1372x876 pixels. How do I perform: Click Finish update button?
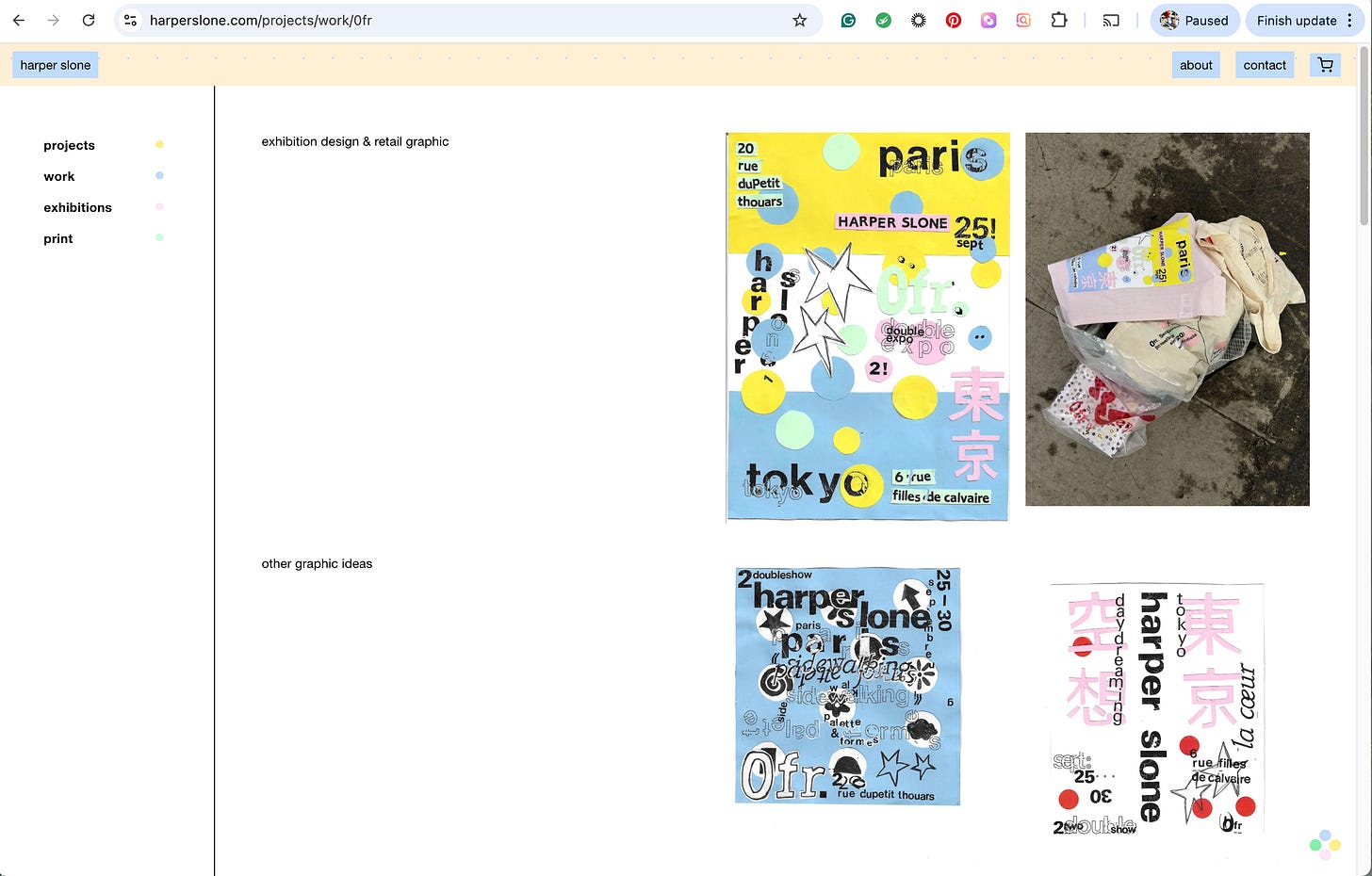1297,20
